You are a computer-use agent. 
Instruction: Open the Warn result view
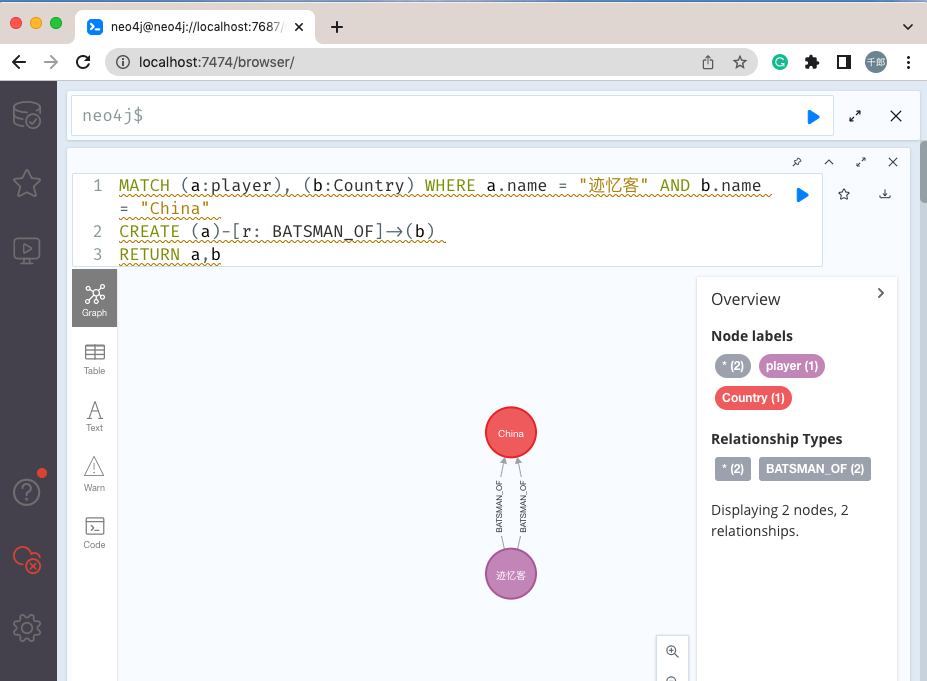coord(95,474)
